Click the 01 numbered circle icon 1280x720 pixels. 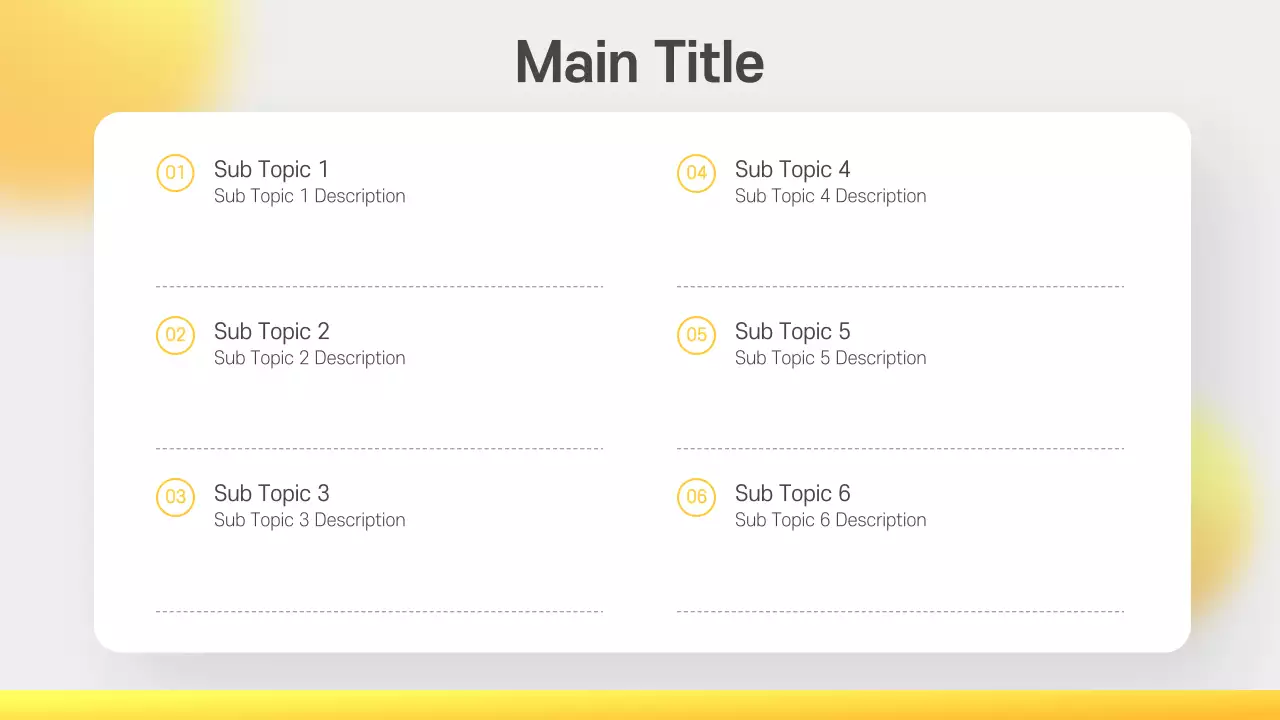pos(175,173)
